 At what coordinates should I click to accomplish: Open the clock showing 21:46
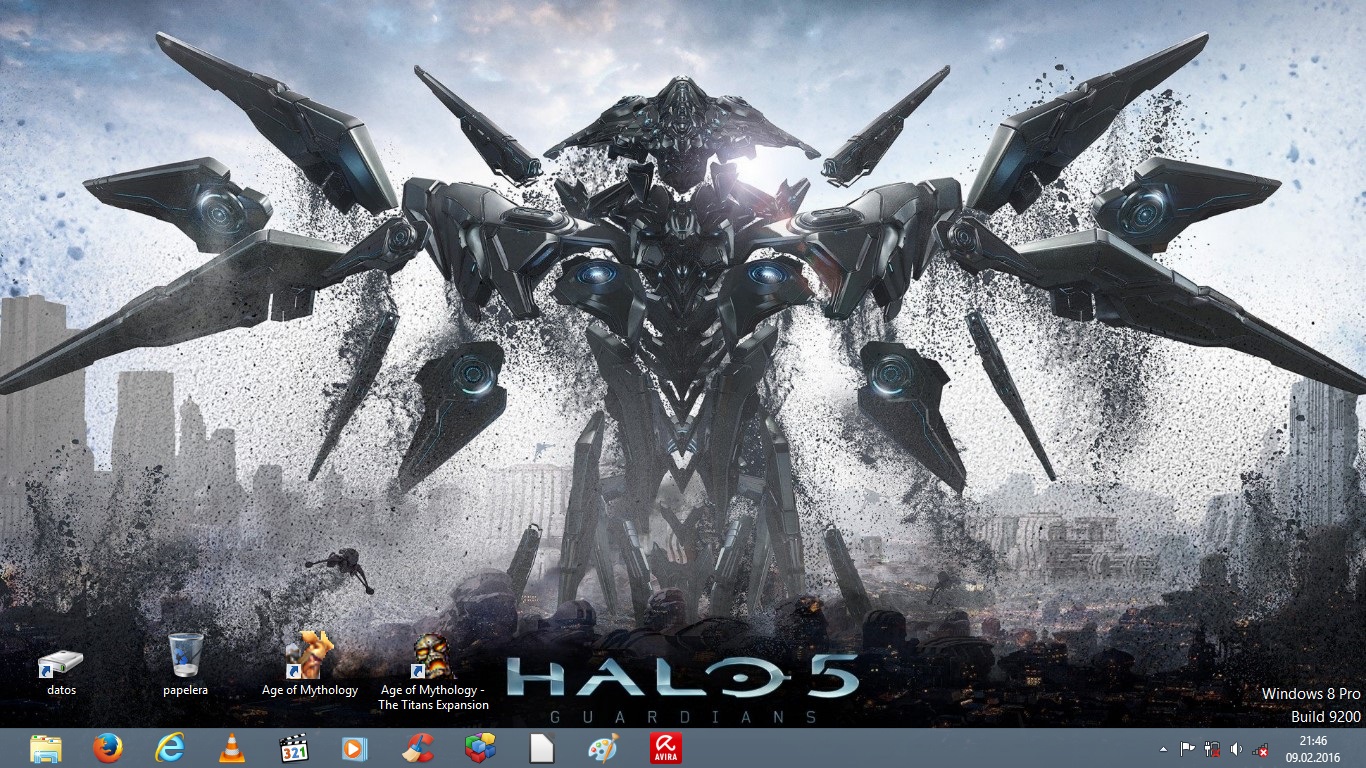[1313, 748]
